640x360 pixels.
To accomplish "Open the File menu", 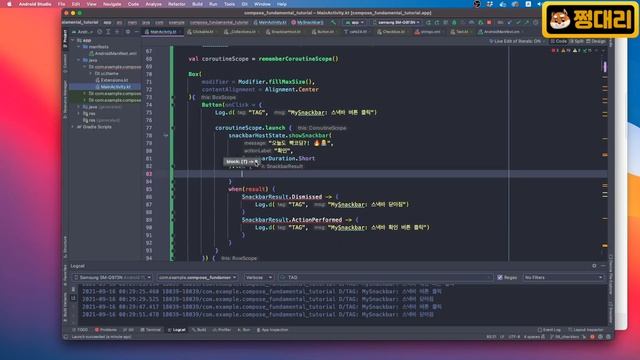I will tap(61, 4).
